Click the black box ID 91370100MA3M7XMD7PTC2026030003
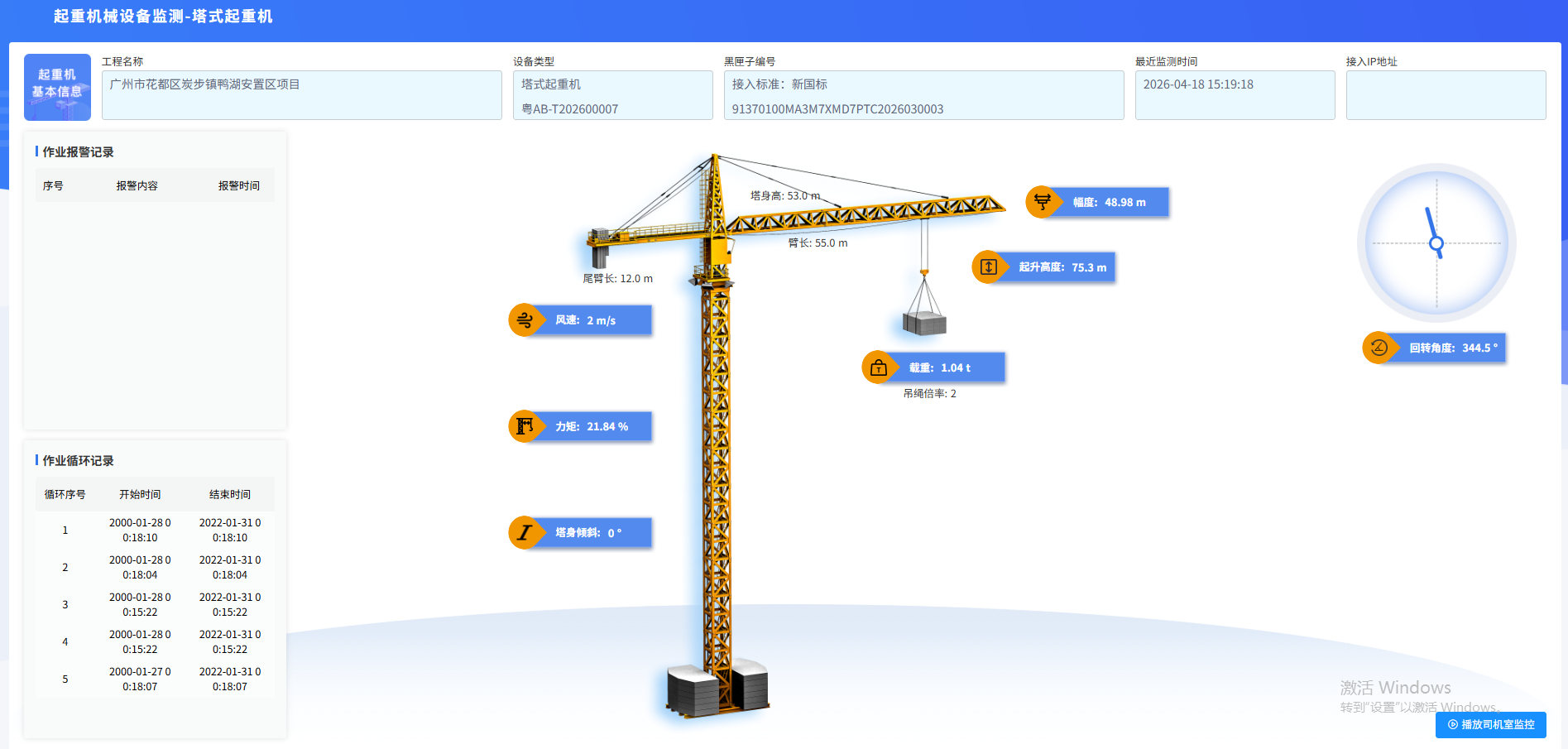 coord(837,109)
